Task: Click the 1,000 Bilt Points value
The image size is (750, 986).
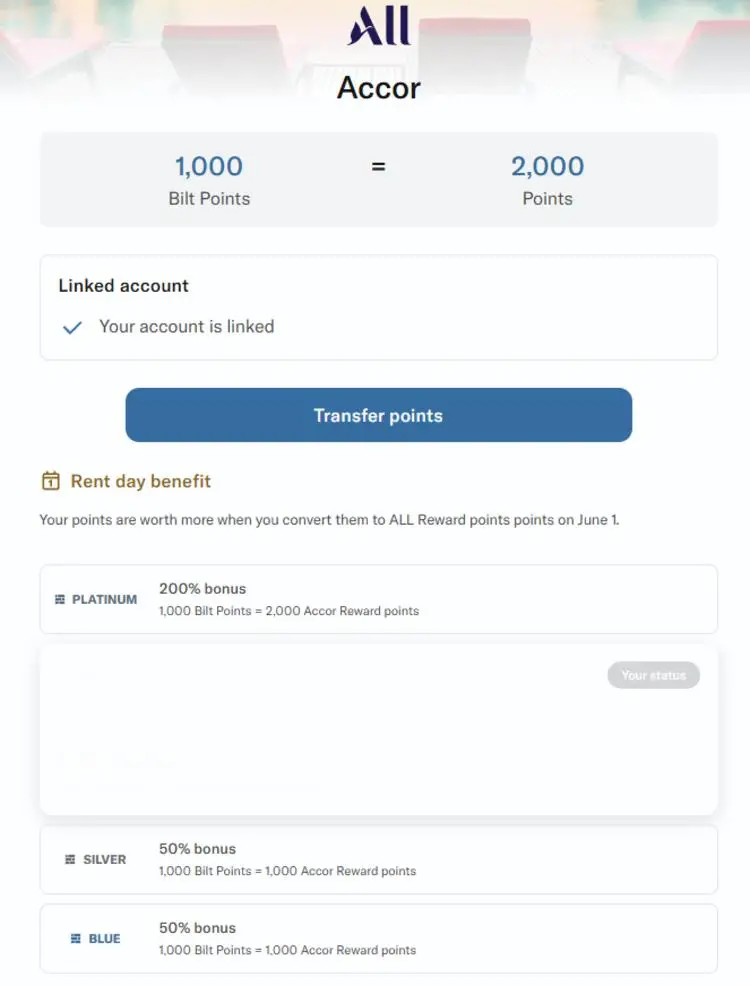Action: point(209,167)
